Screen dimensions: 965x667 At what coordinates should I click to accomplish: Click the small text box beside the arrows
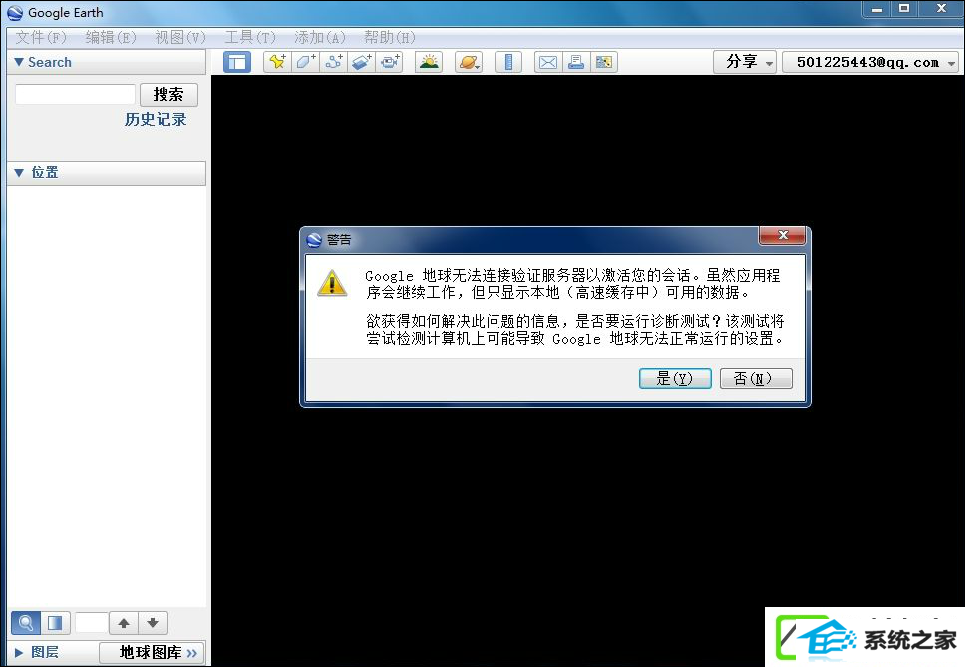(91, 623)
